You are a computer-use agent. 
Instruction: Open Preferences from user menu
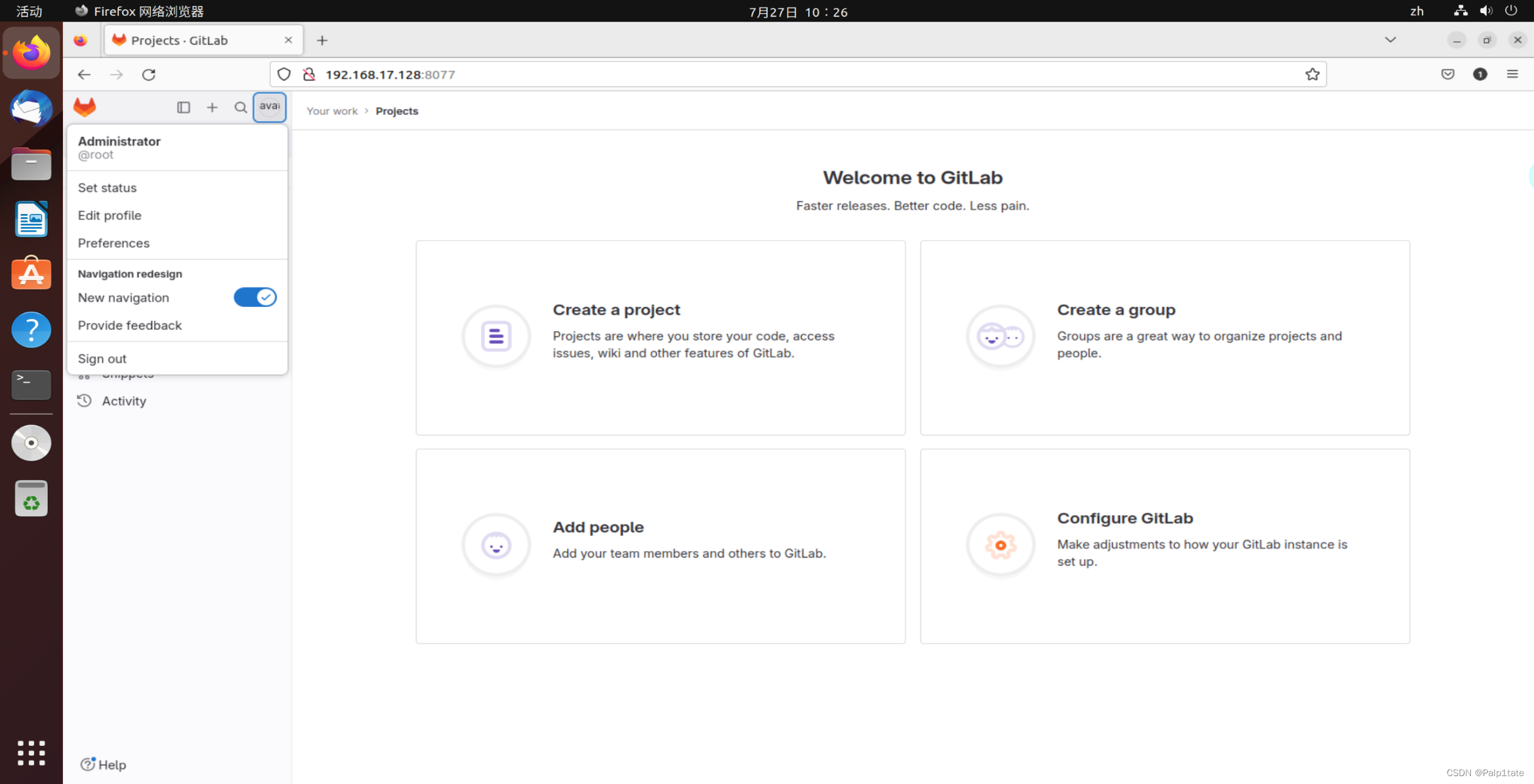[177, 243]
